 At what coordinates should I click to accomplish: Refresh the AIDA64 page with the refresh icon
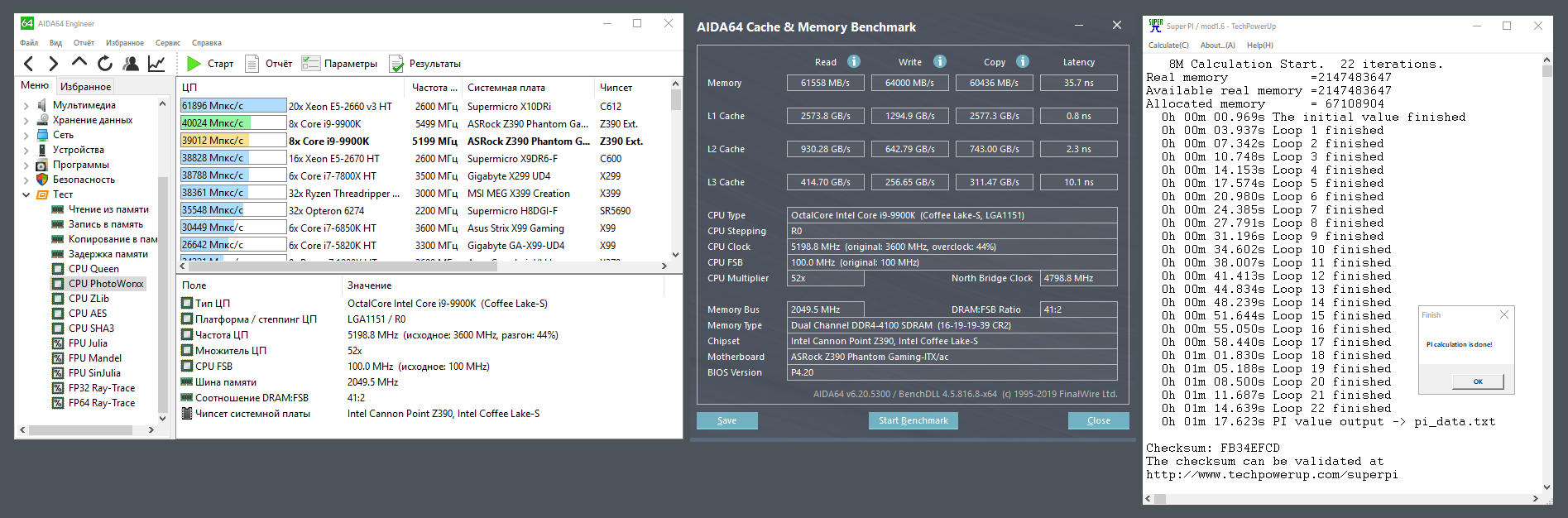(105, 64)
